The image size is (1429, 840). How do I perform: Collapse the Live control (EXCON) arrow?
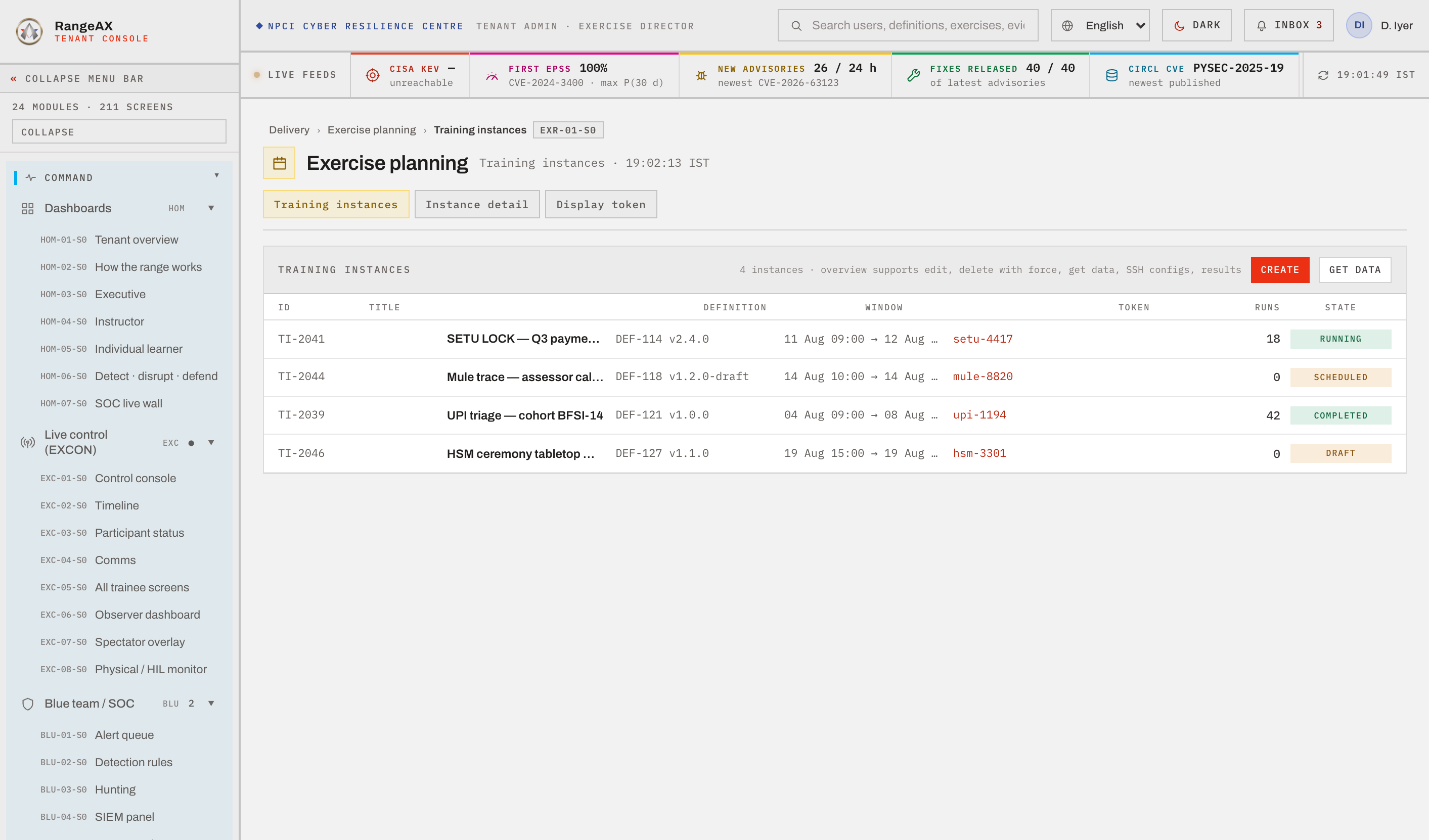tap(211, 442)
